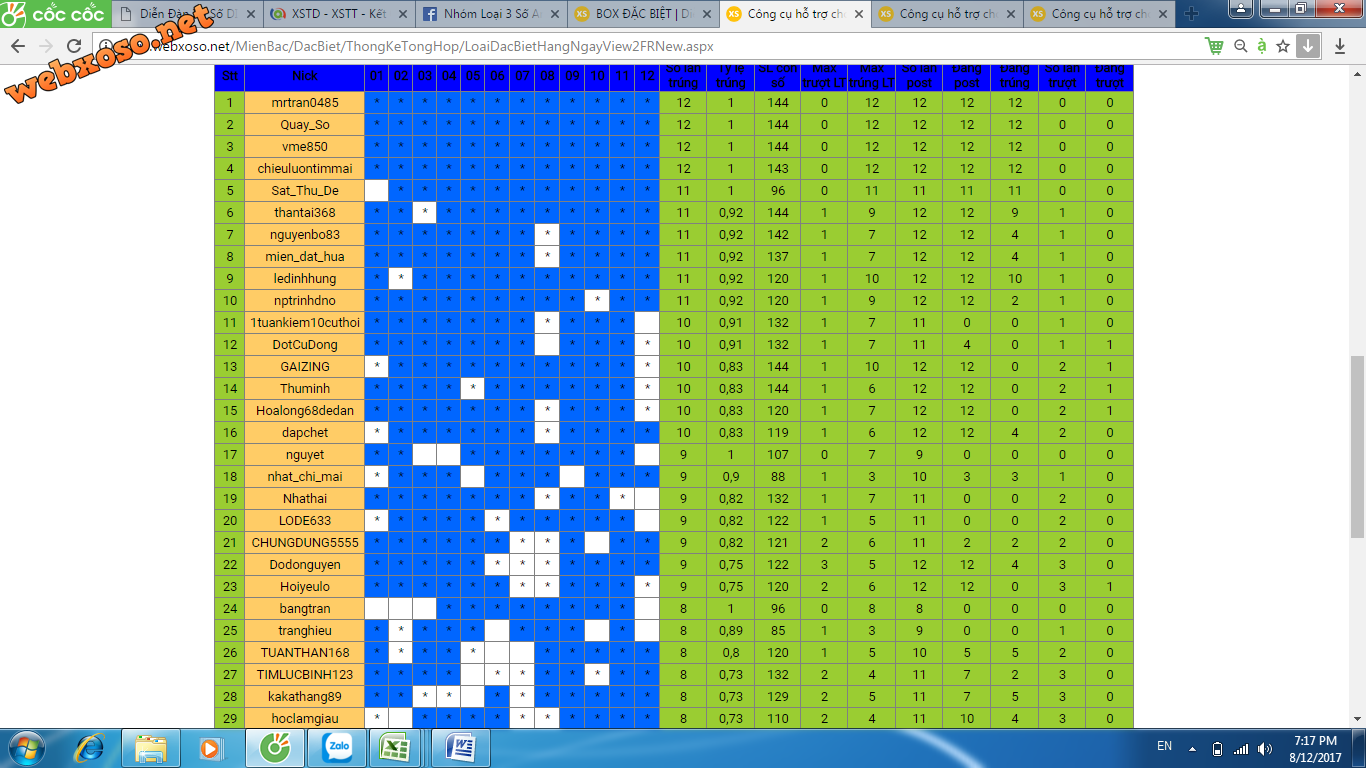Switch to the Diễn Đàn tab

pos(185,14)
